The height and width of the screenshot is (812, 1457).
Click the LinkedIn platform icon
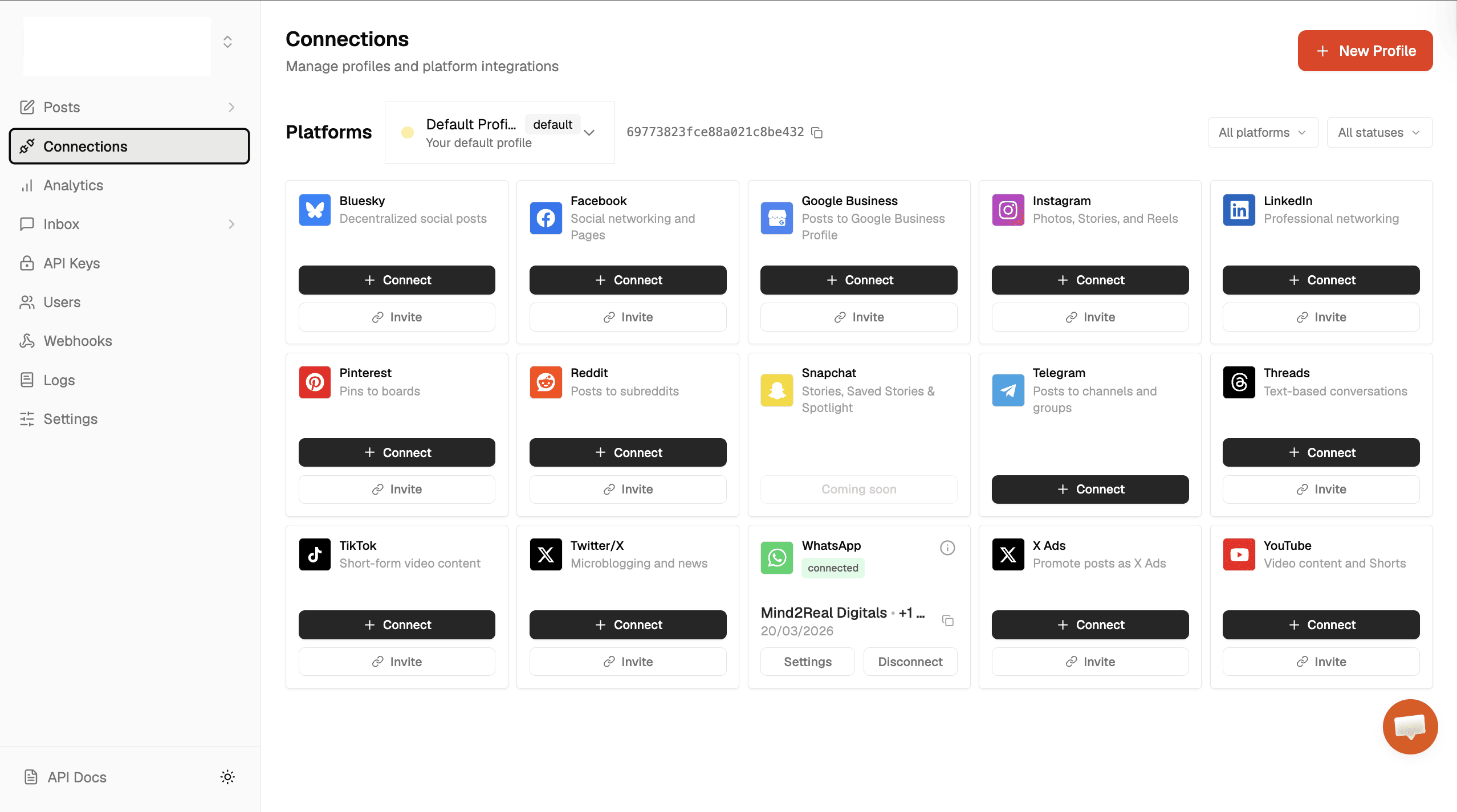tap(1239, 210)
